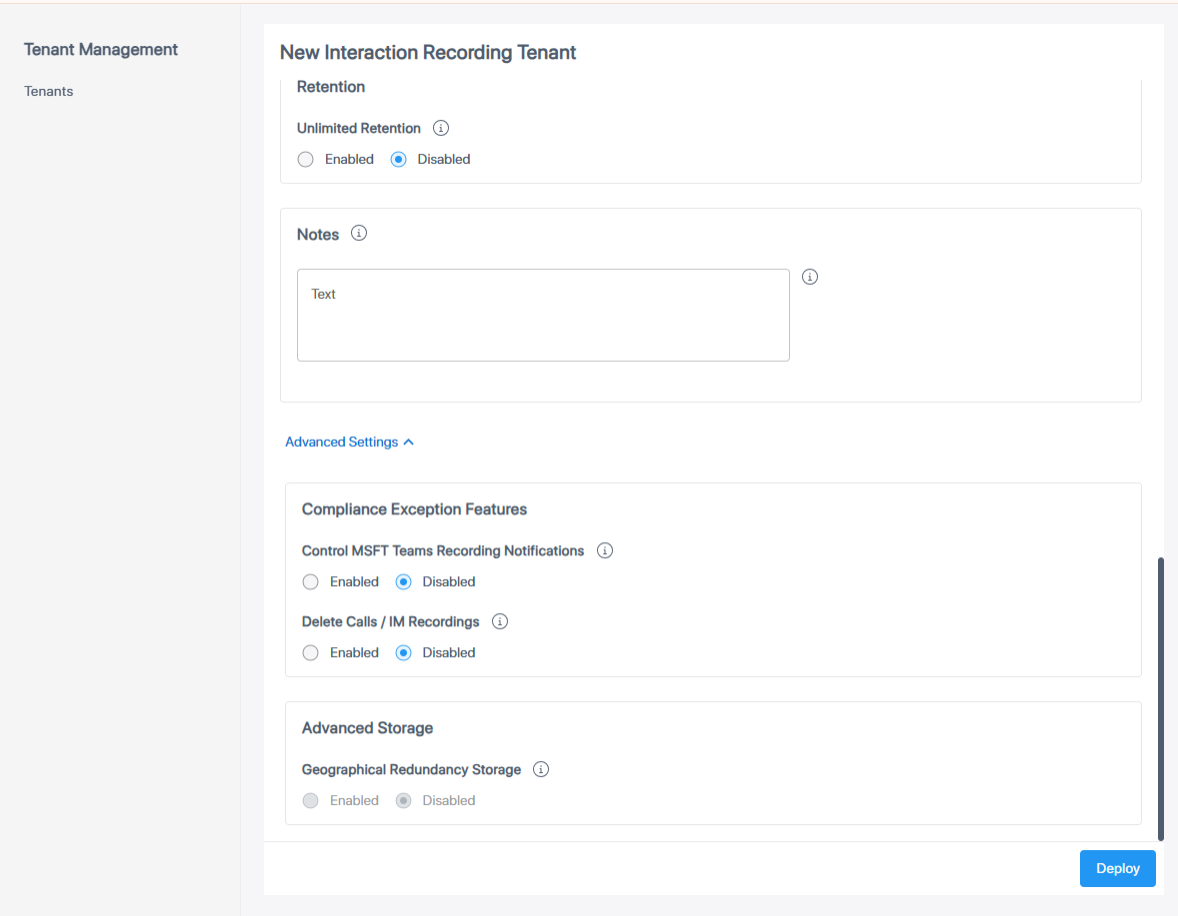Click inside the Notes text area
Viewport: 1178px width, 916px height.
pos(543,315)
